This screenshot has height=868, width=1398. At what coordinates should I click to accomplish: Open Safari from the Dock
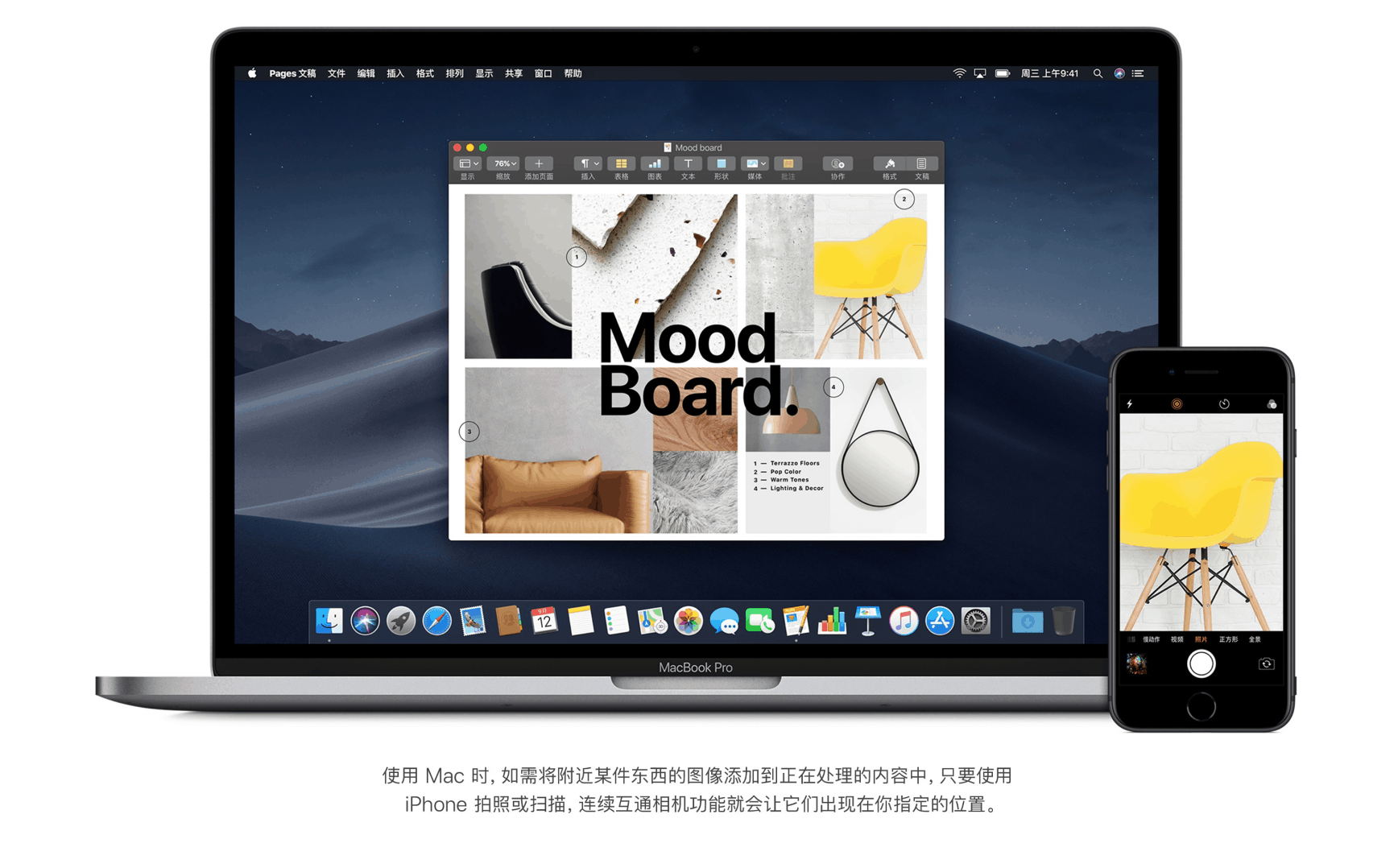pyautogui.click(x=436, y=621)
